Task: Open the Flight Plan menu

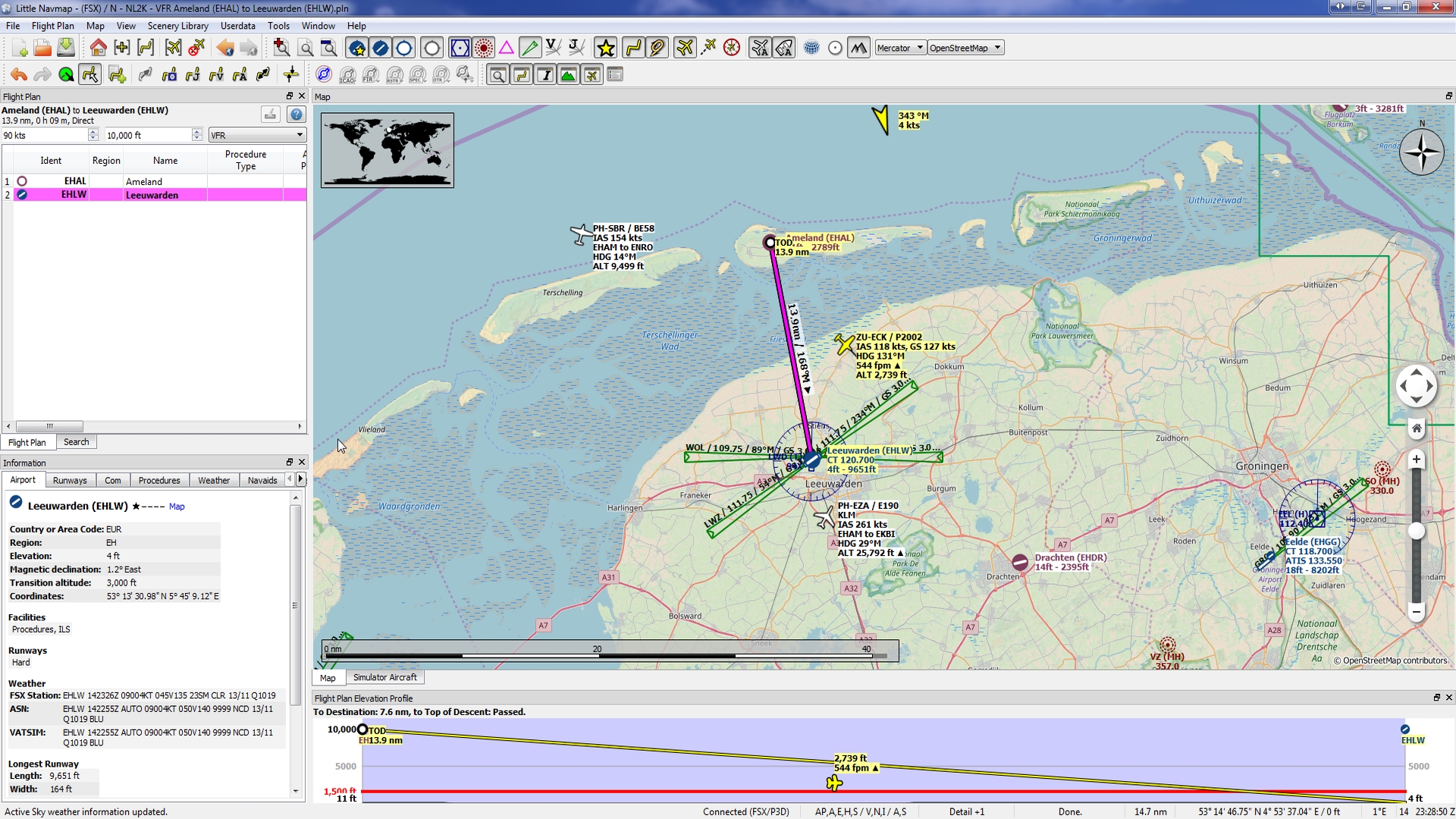Action: point(53,26)
